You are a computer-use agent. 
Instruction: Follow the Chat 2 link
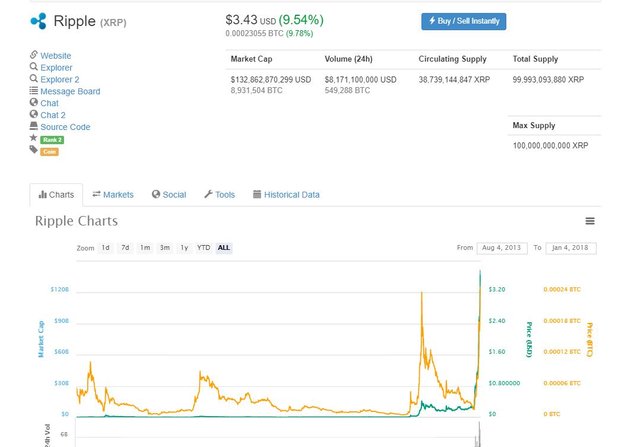53,115
